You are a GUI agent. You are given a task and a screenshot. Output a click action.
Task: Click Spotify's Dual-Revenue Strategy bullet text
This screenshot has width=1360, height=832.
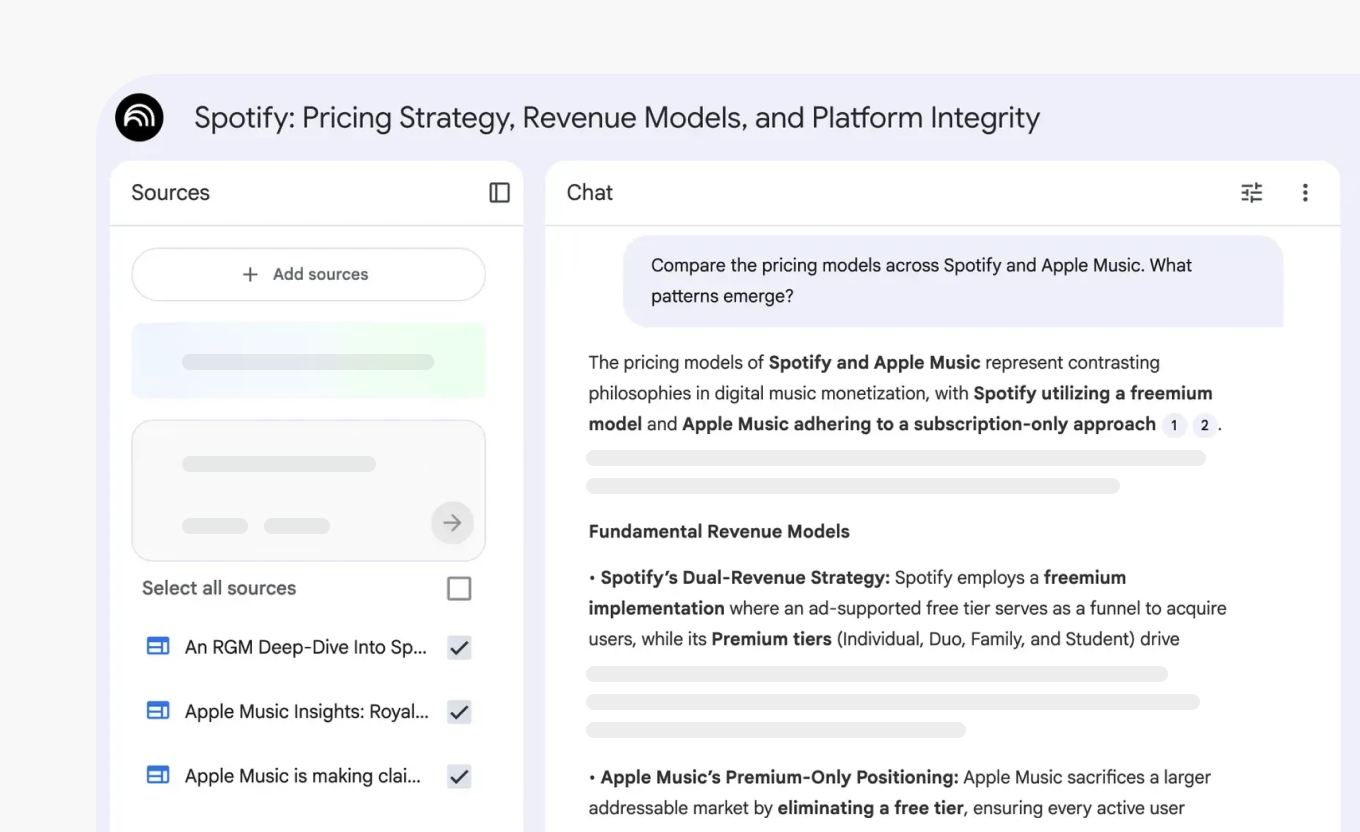(907, 608)
